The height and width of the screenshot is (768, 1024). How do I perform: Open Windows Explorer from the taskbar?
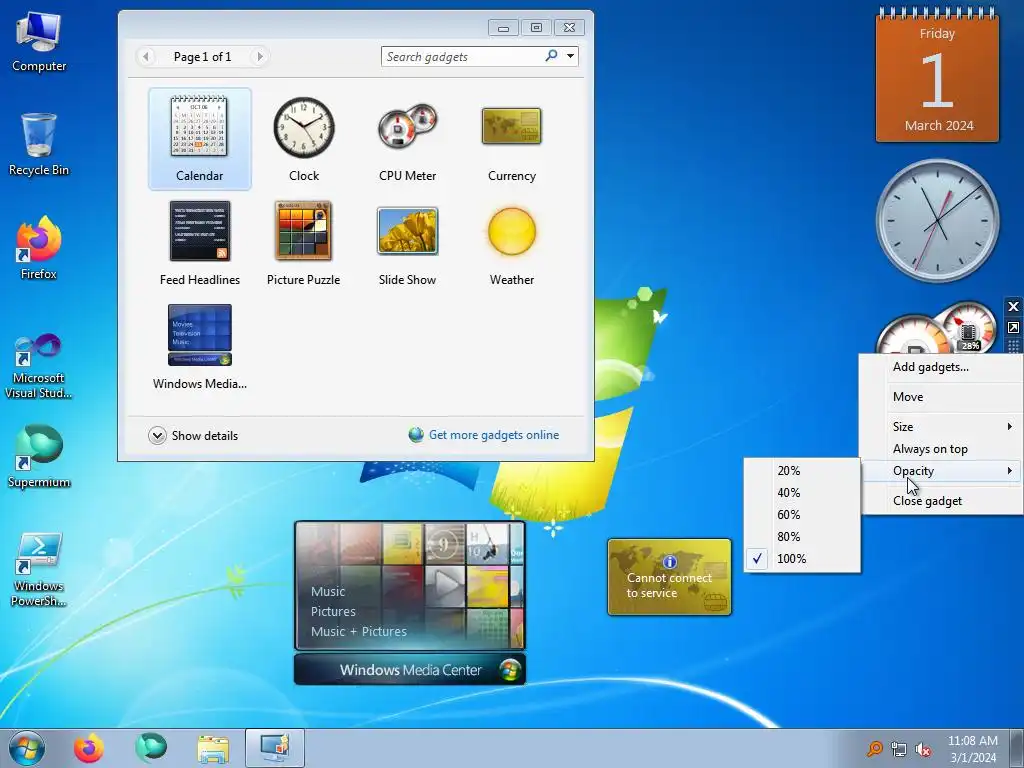coord(213,748)
